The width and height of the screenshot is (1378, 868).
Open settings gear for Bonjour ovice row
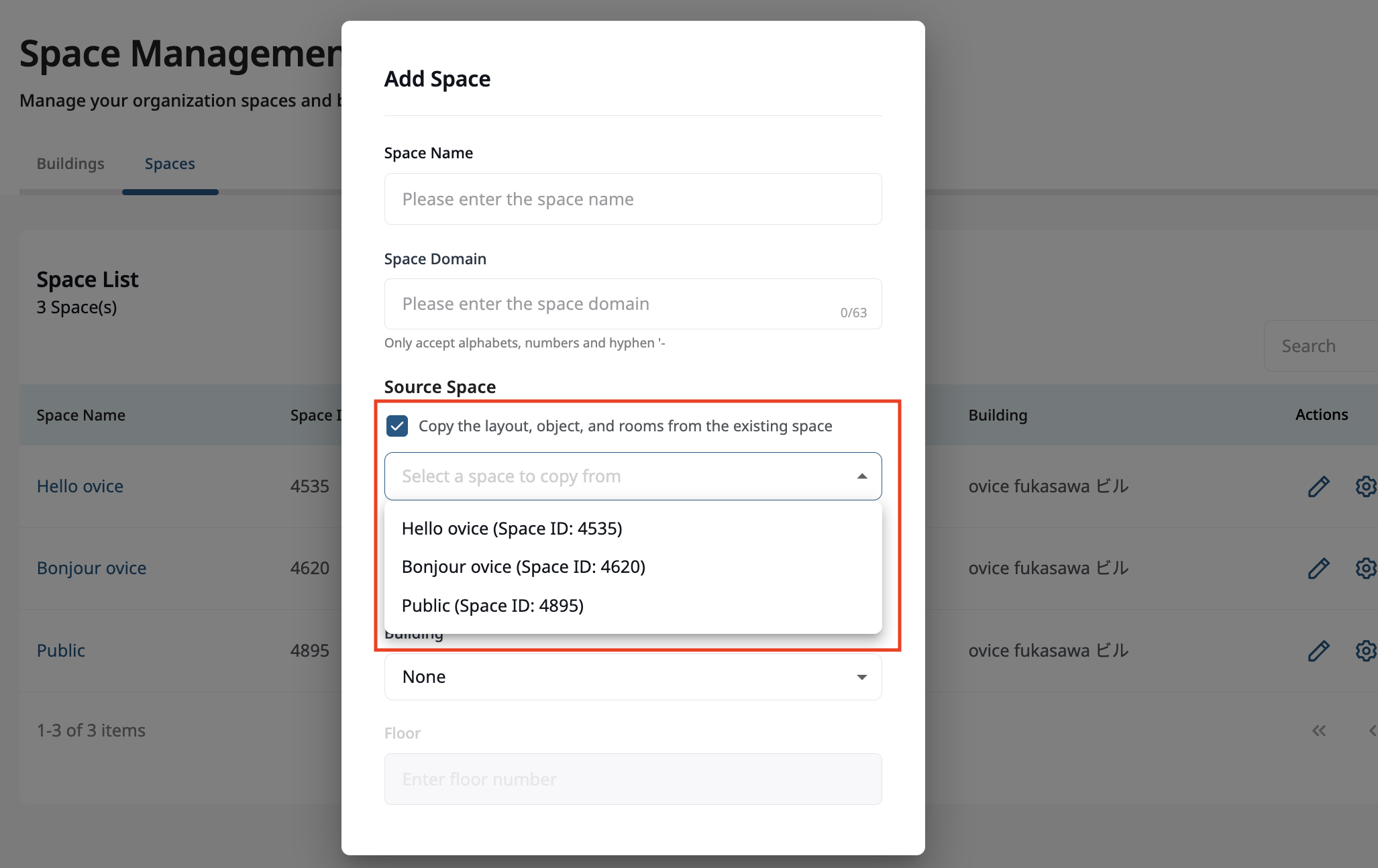coord(1365,568)
